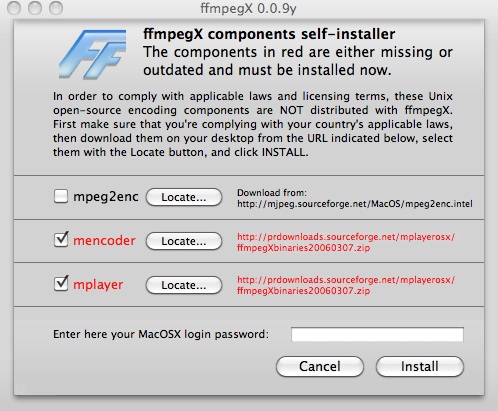Uncheck the mplayer checkbox

61,283
